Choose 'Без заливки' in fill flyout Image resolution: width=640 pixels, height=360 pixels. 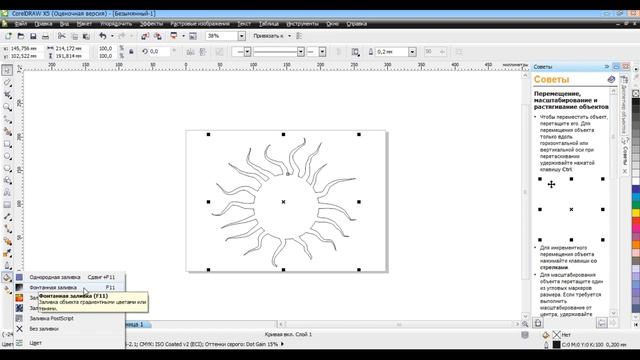(70, 329)
